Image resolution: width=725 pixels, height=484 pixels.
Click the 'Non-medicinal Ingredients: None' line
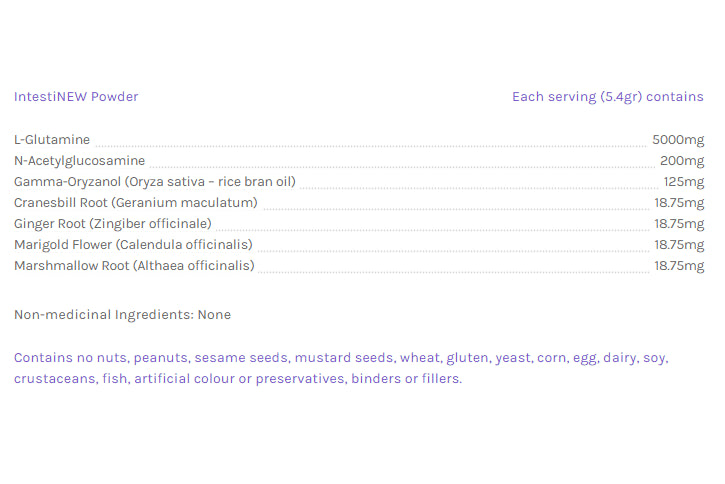(122, 315)
